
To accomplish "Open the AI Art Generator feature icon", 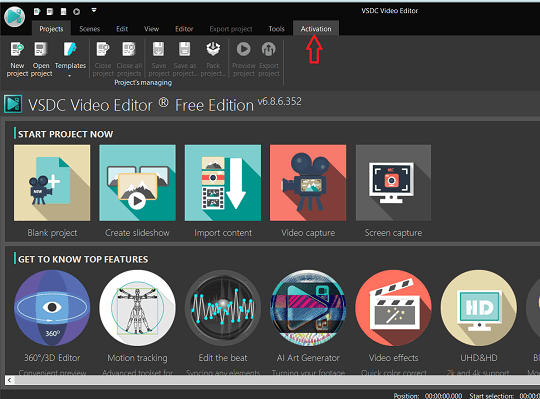I will pyautogui.click(x=308, y=308).
